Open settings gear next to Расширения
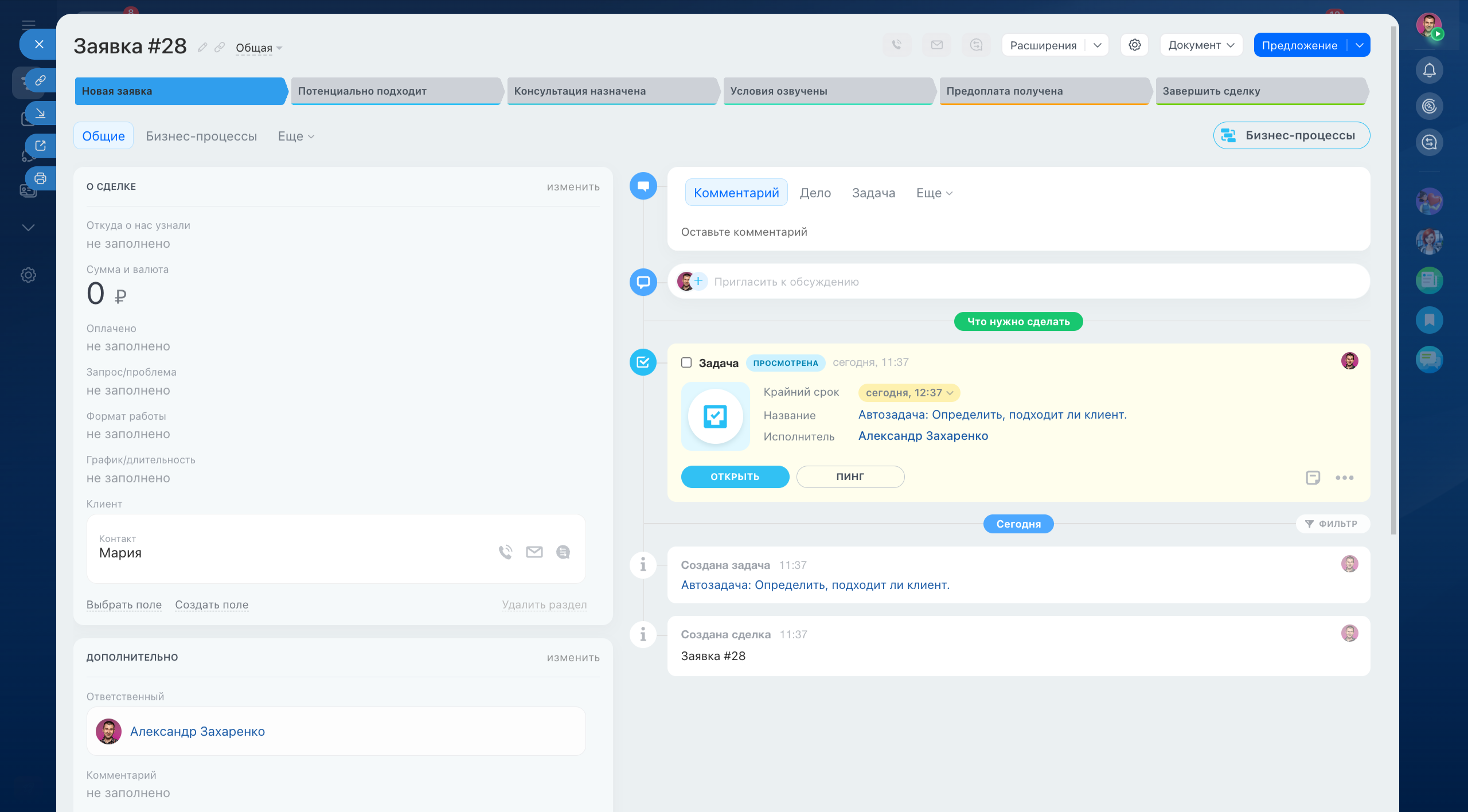Viewport: 1468px width, 812px height. (x=1134, y=45)
